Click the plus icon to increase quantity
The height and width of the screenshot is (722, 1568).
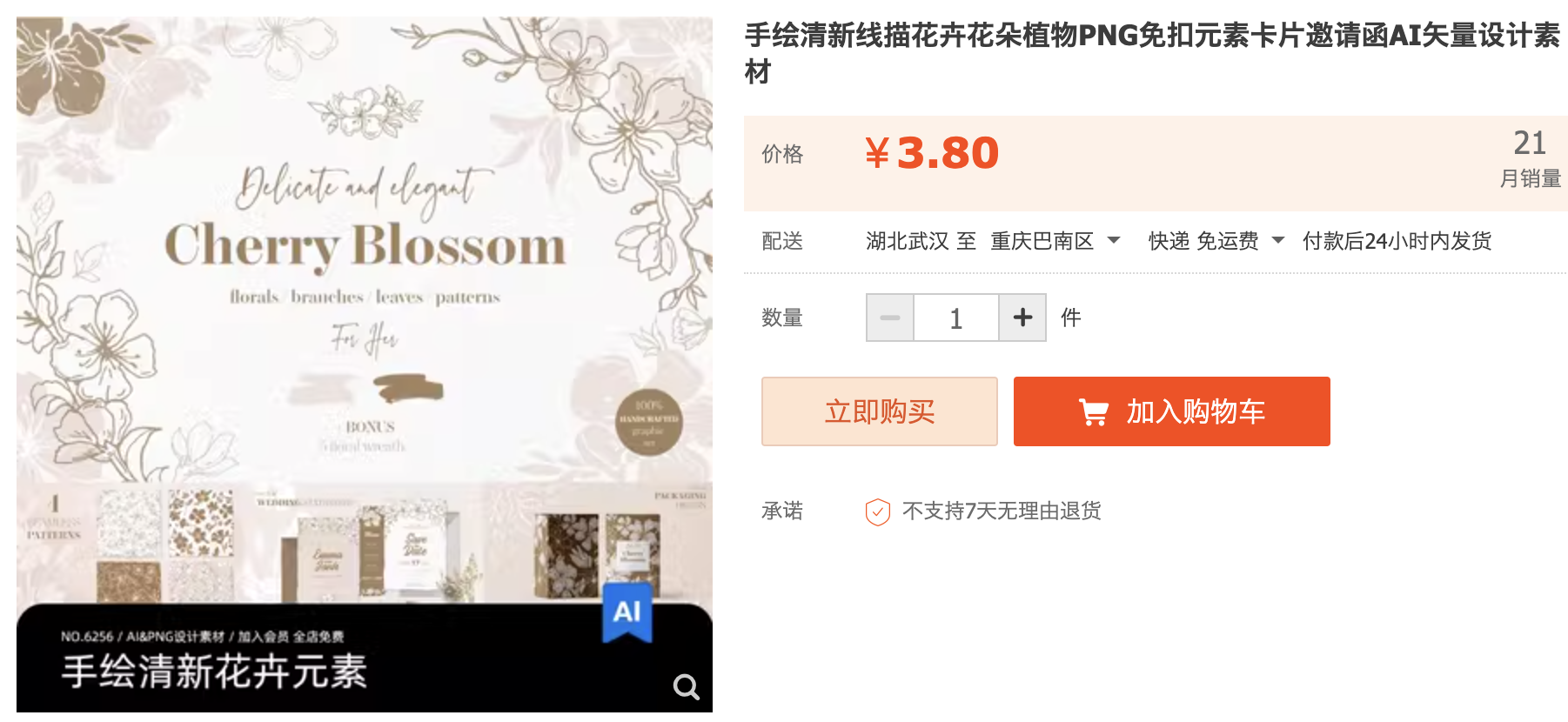[1022, 318]
